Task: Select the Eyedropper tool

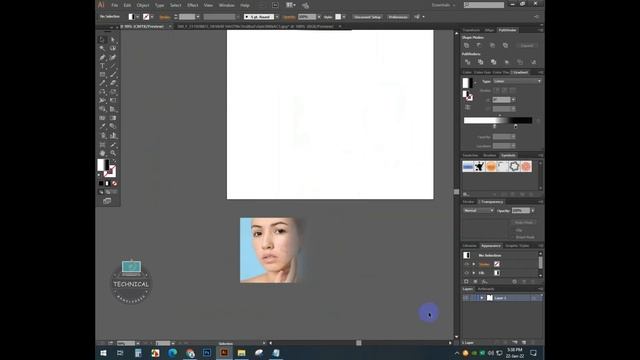Action: point(102,127)
